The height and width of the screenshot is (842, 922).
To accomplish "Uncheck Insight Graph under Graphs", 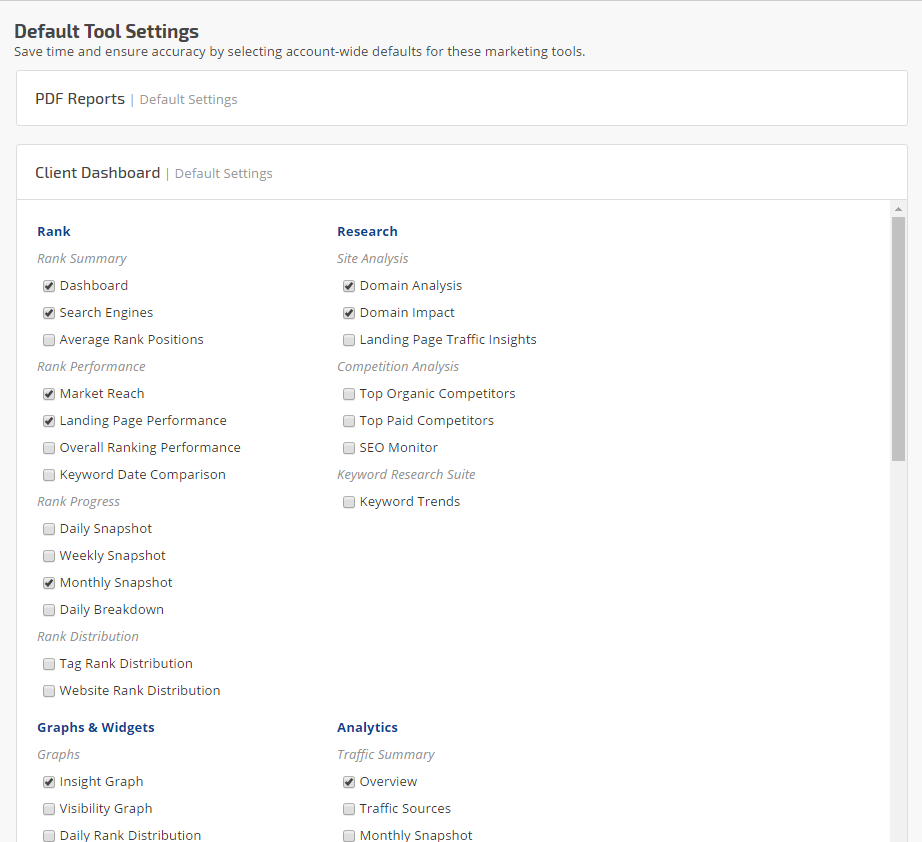I will [x=49, y=782].
